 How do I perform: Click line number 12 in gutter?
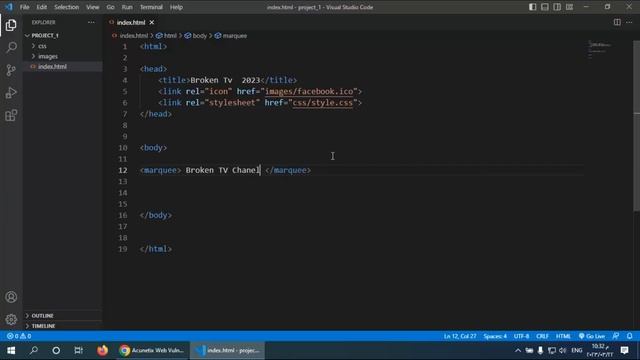pos(123,170)
